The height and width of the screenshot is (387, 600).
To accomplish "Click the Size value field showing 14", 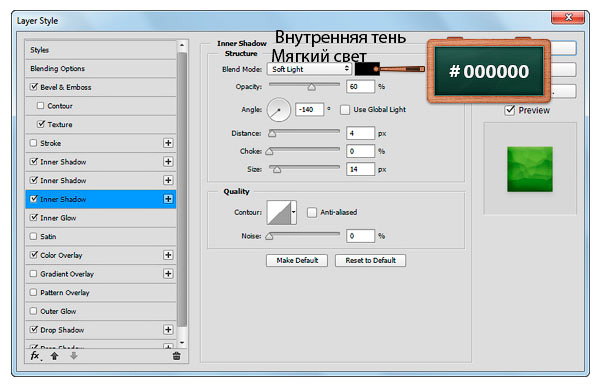I will (x=360, y=169).
